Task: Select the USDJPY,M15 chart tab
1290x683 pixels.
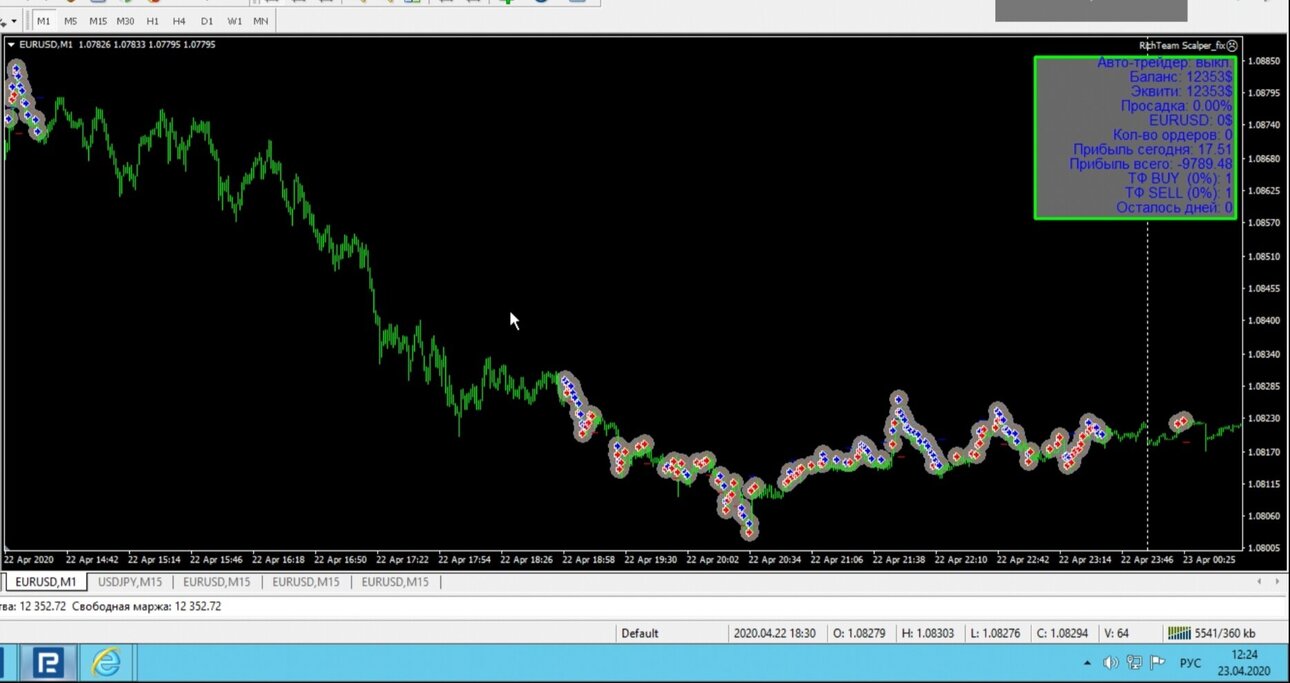Action: click(x=130, y=581)
